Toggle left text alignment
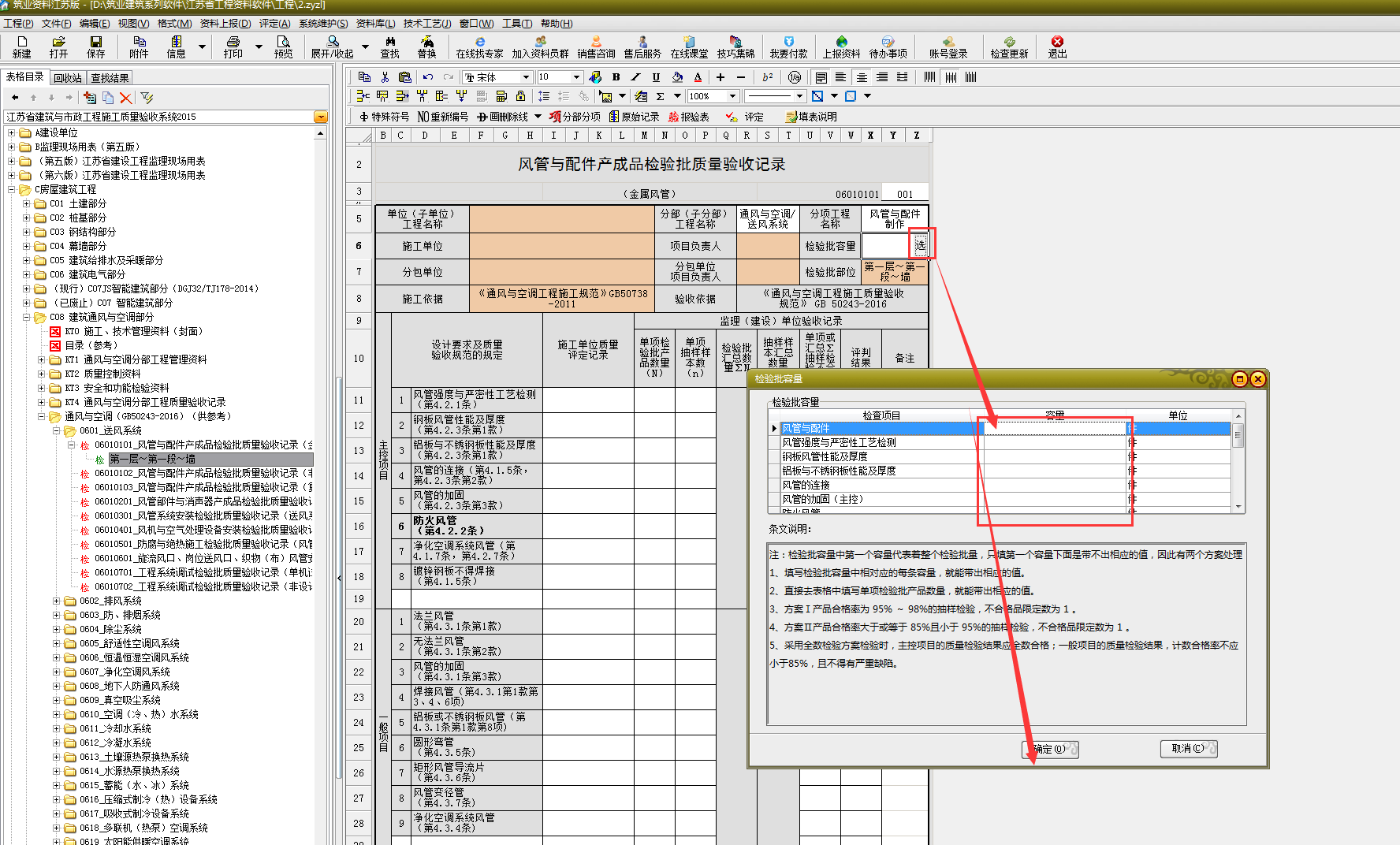Screen dimensions: 1400x845 841,76
